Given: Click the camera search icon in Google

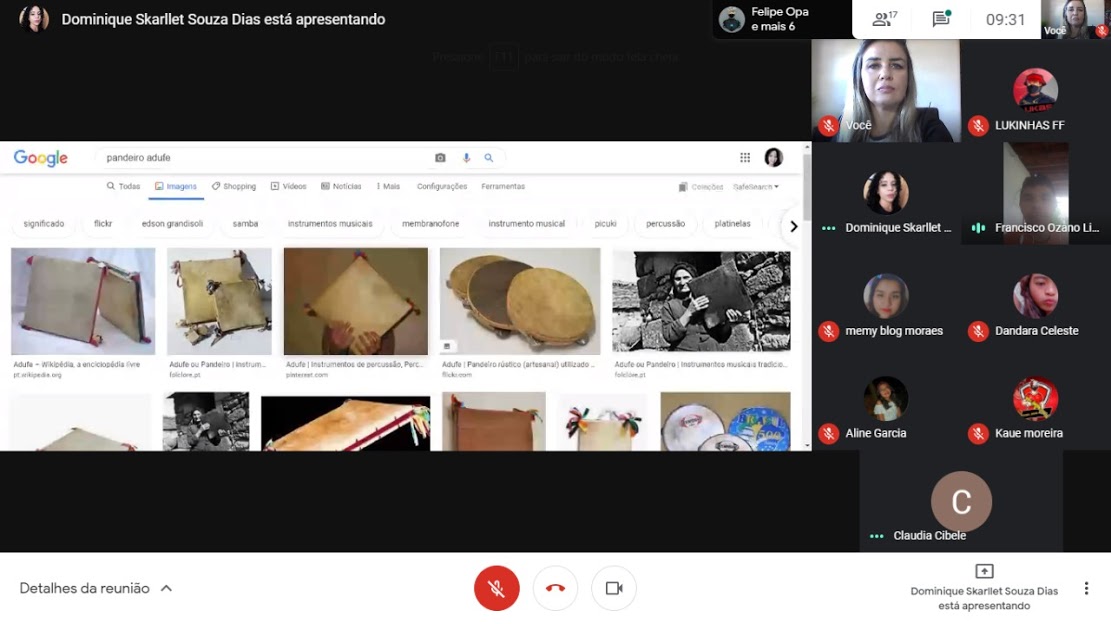Looking at the screenshot, I should 440,158.
